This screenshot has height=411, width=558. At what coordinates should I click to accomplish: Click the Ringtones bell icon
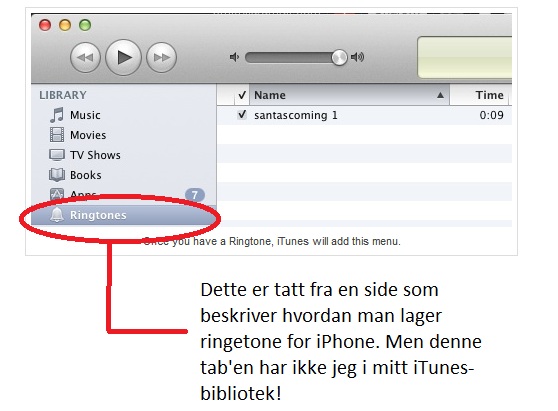[x=57, y=215]
